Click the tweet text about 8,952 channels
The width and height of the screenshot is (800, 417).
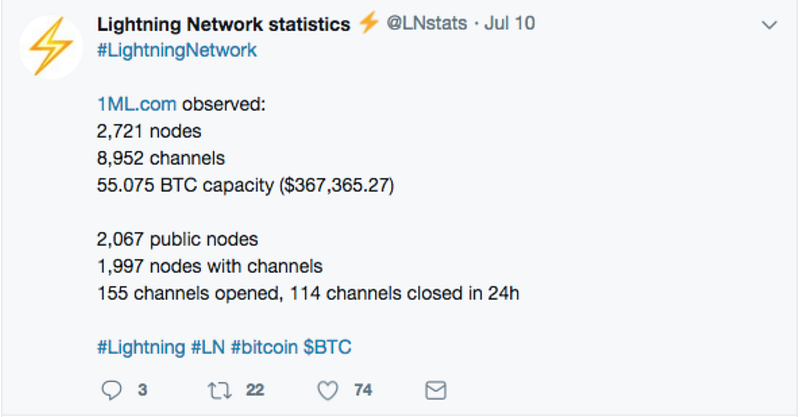tap(161, 158)
